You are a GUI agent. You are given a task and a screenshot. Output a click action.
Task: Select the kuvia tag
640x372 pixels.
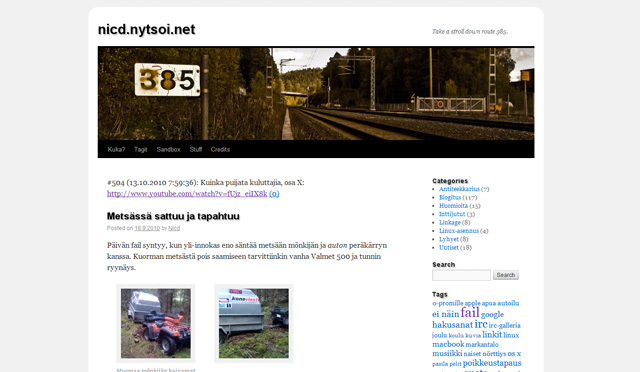tap(473, 336)
